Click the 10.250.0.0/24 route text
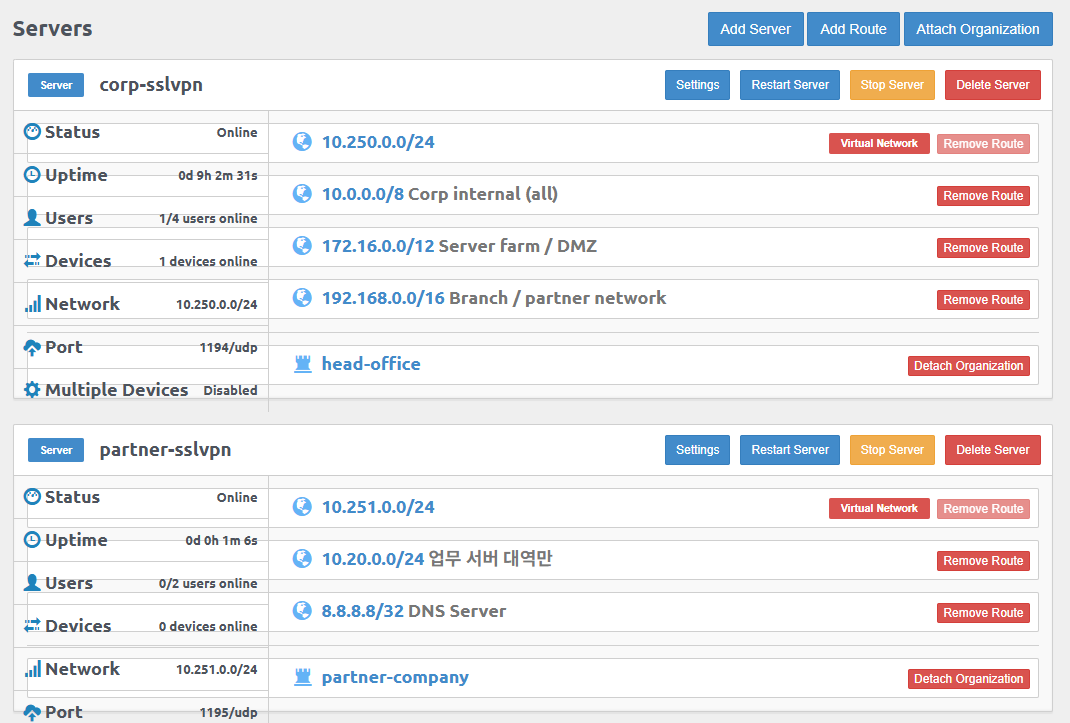Viewport: 1070px width, 723px height. [x=378, y=142]
